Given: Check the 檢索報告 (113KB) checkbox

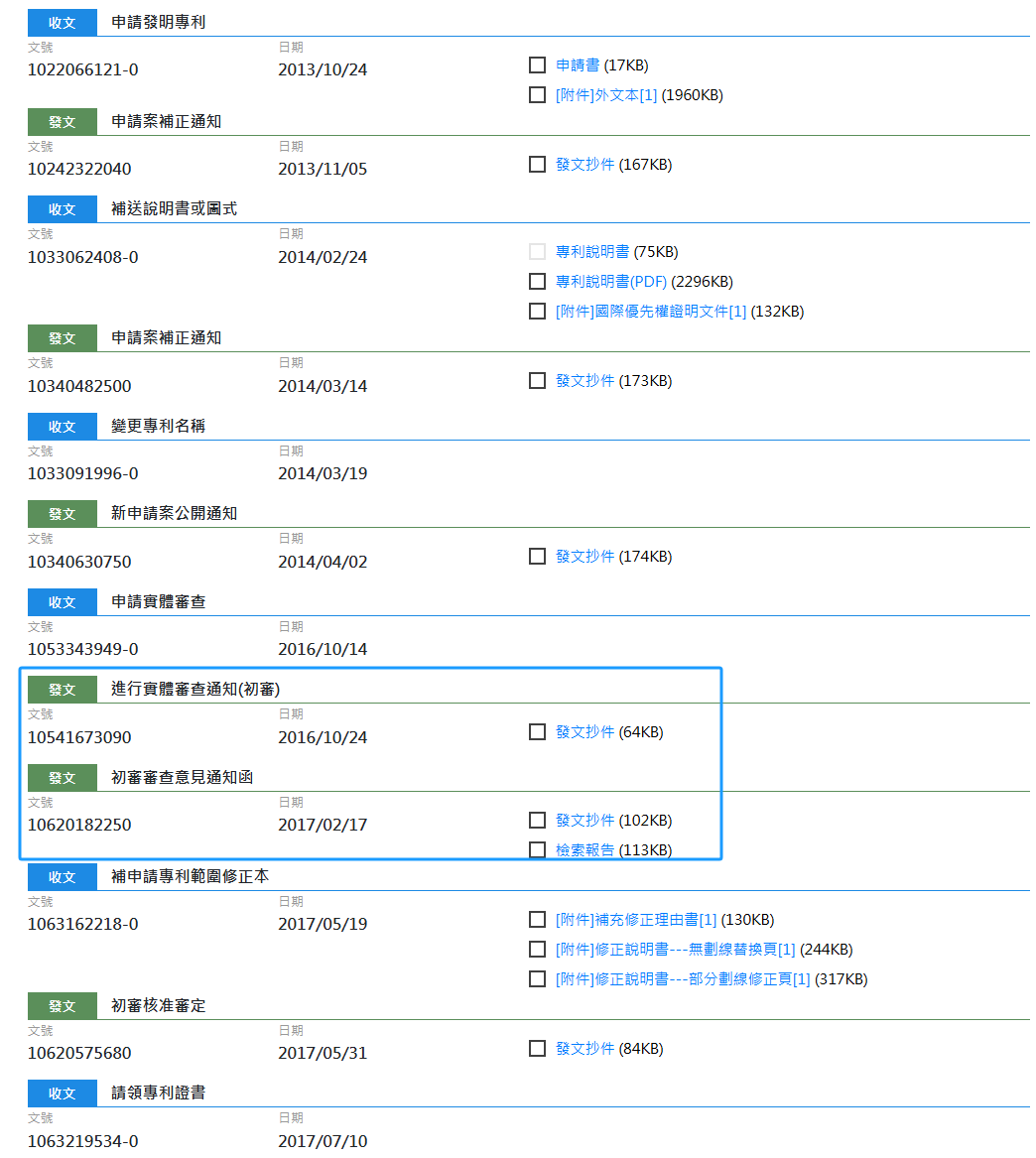Looking at the screenshot, I should (538, 849).
